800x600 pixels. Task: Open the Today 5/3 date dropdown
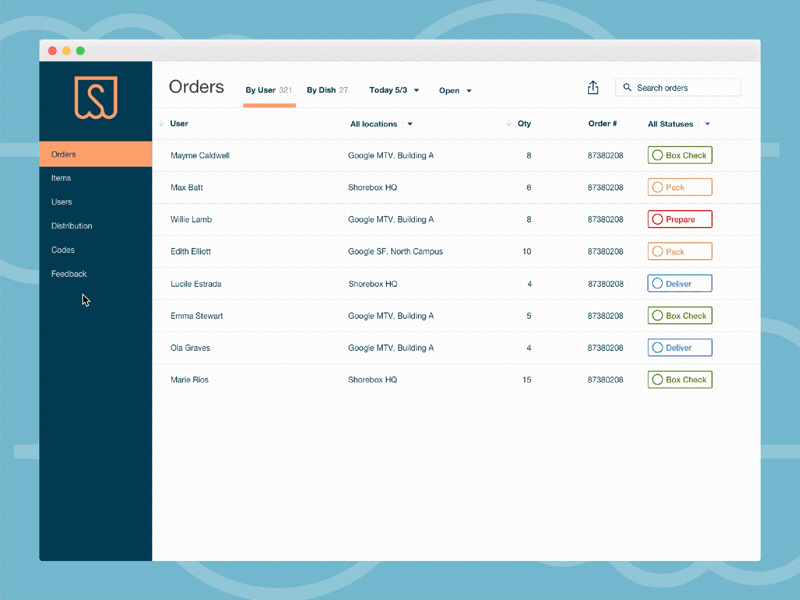pos(394,90)
